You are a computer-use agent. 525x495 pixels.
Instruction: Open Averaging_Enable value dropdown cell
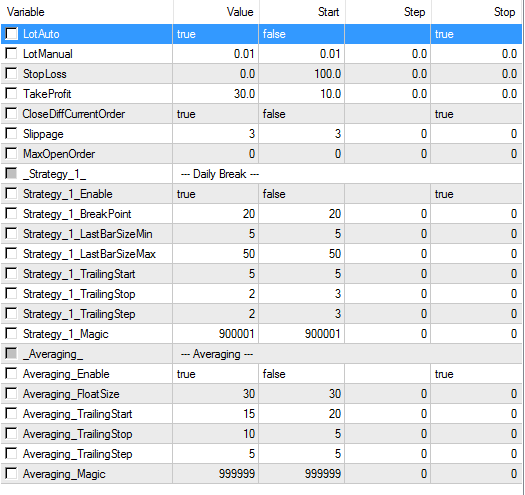216,374
